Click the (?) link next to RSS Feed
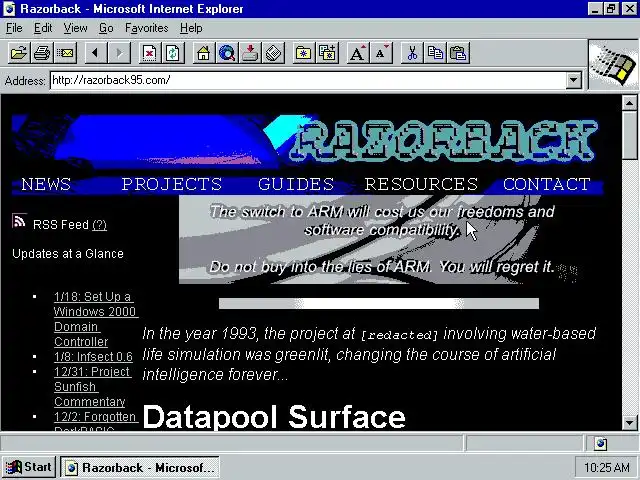 [x=100, y=225]
